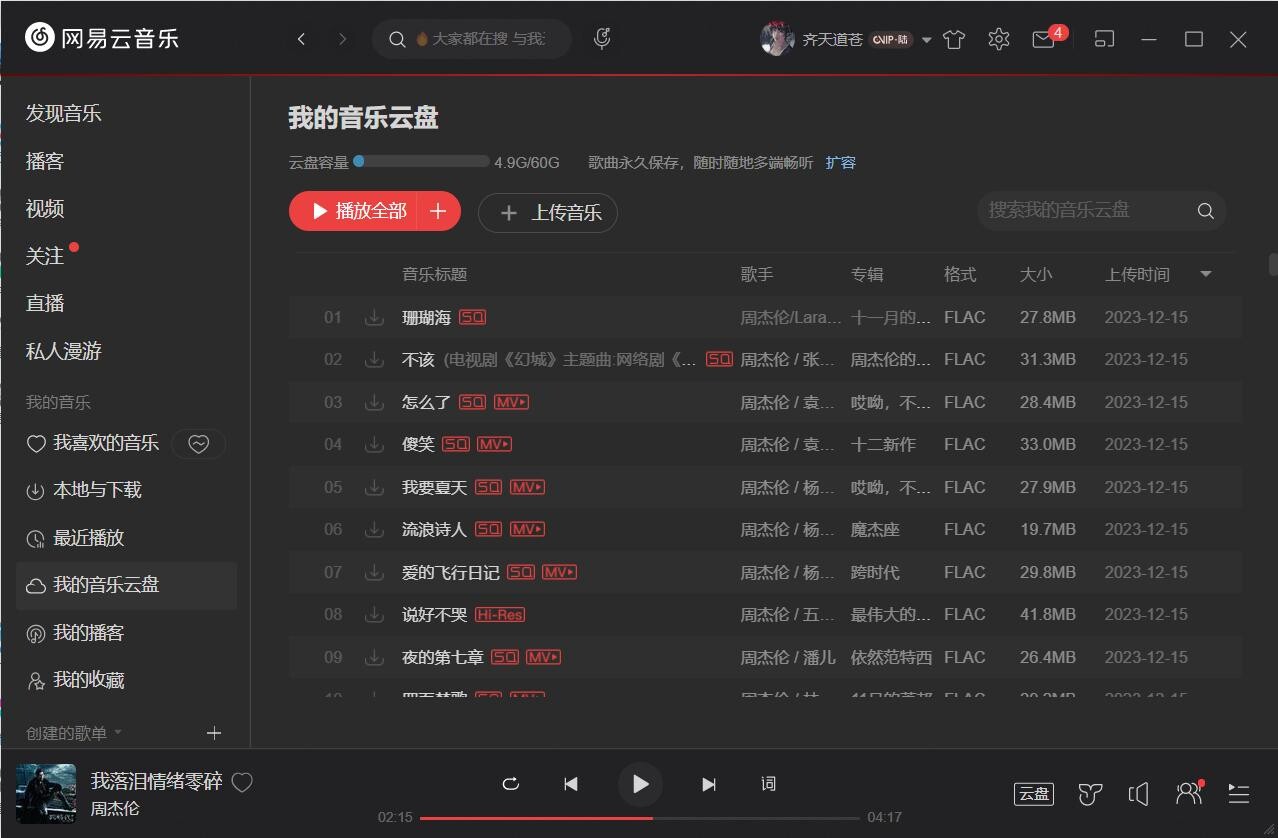Click the 扩容 expand storage link
Image resolution: width=1278 pixels, height=838 pixels.
pos(841,162)
